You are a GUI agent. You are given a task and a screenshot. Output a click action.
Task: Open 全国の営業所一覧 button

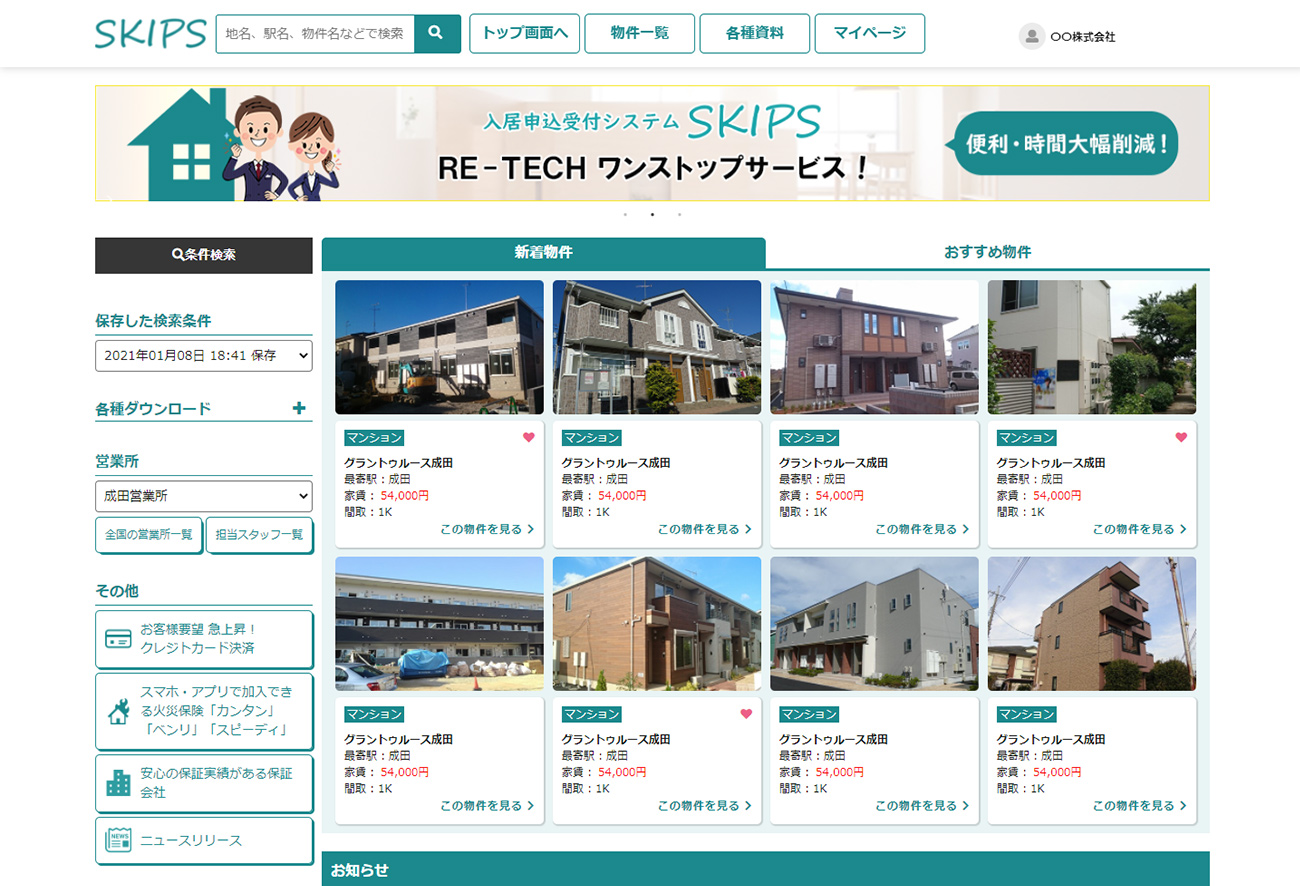(149, 534)
